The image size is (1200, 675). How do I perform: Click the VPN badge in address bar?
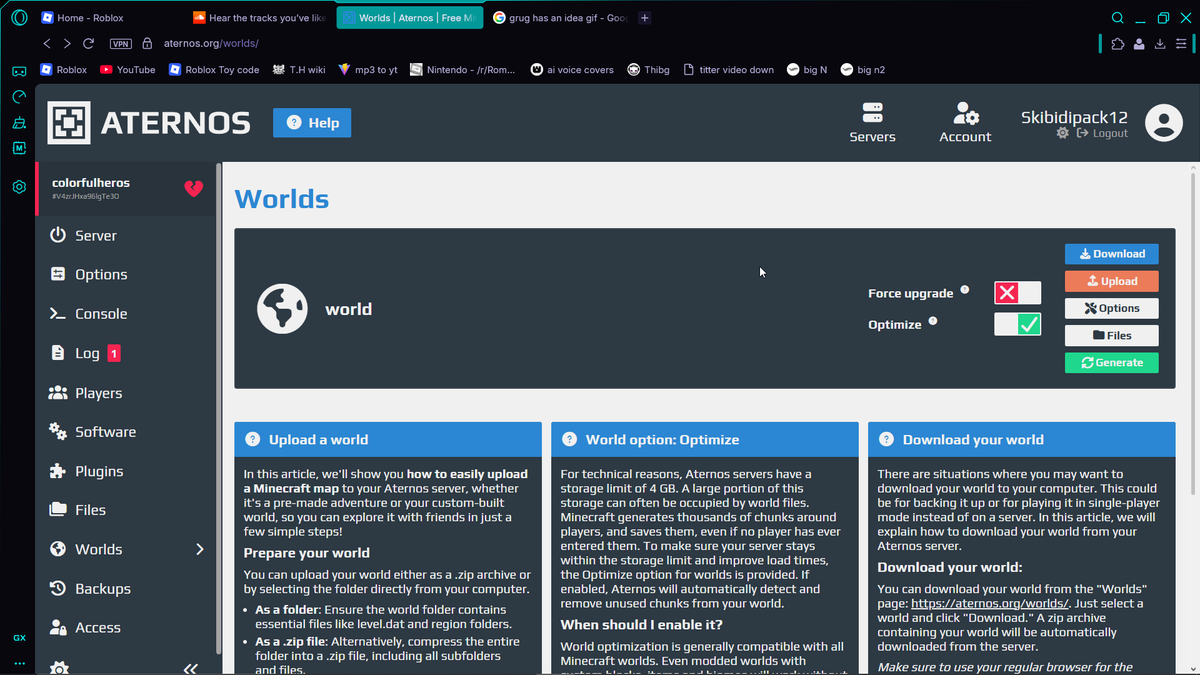[121, 43]
